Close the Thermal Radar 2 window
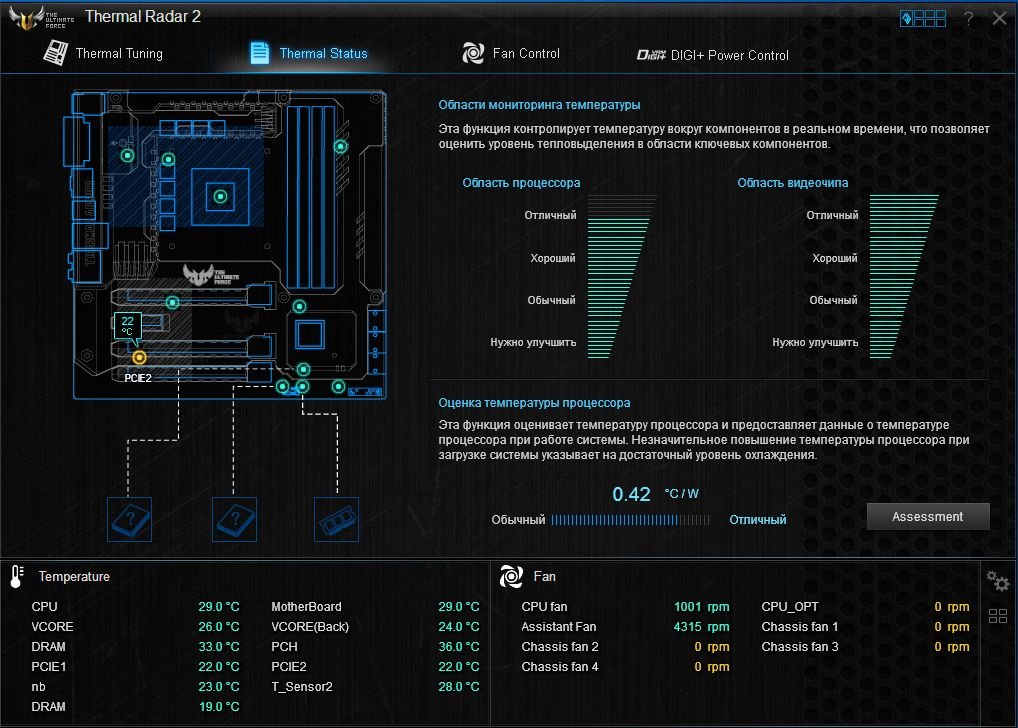The image size is (1018, 728). [999, 18]
